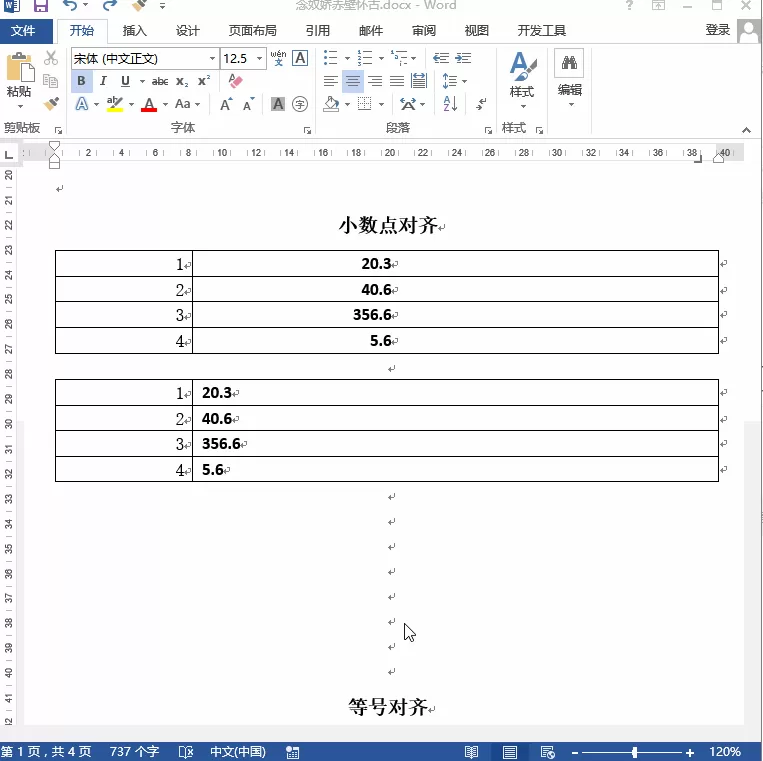This screenshot has height=761, width=763.
Task: Center align the text
Action: coord(353,81)
